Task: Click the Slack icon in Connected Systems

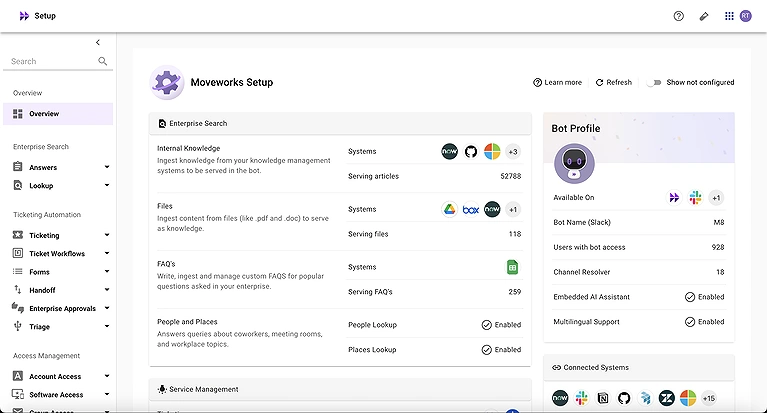Action: [x=582, y=398]
